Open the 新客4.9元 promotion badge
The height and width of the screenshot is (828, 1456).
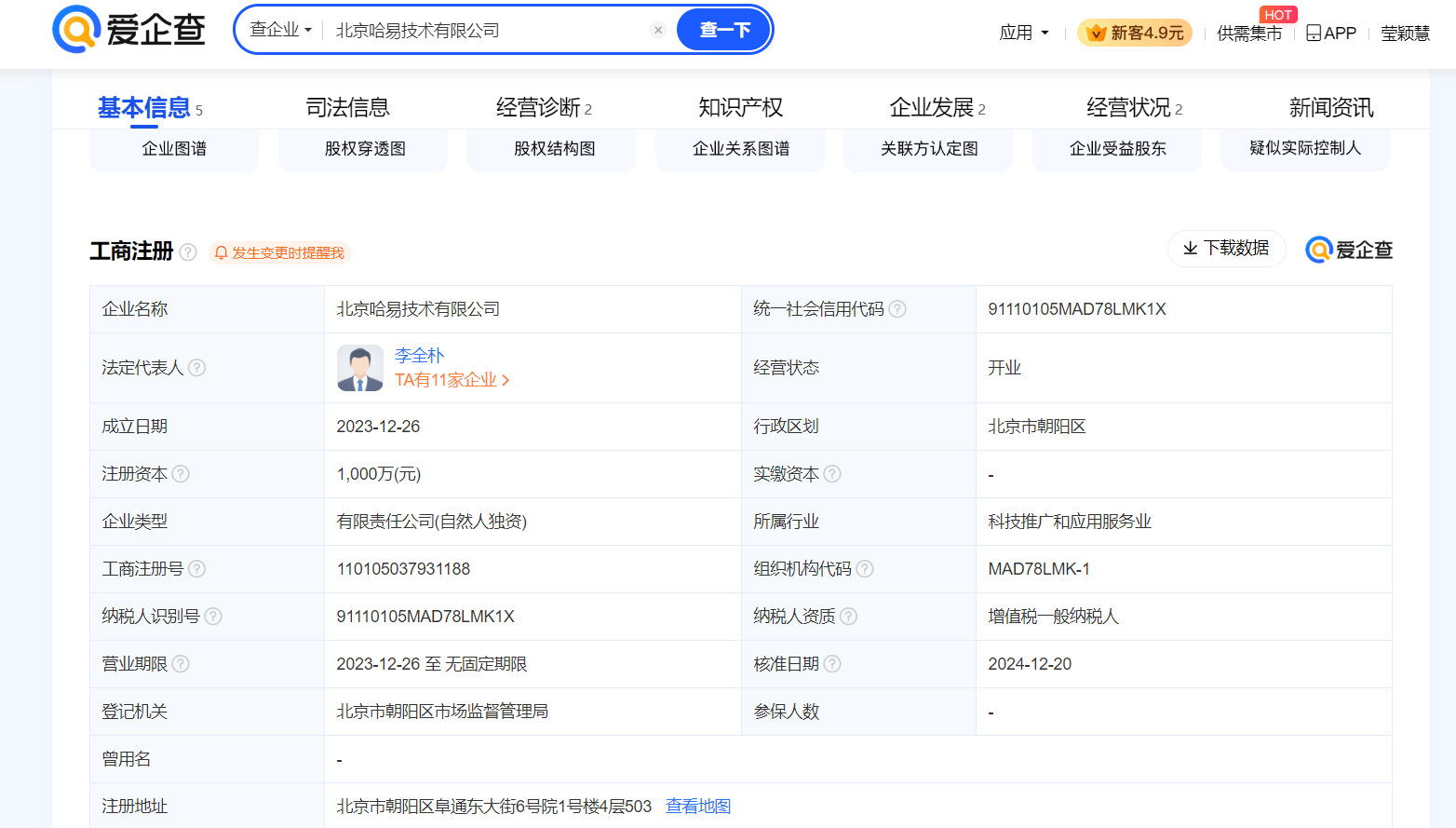coord(1135,33)
